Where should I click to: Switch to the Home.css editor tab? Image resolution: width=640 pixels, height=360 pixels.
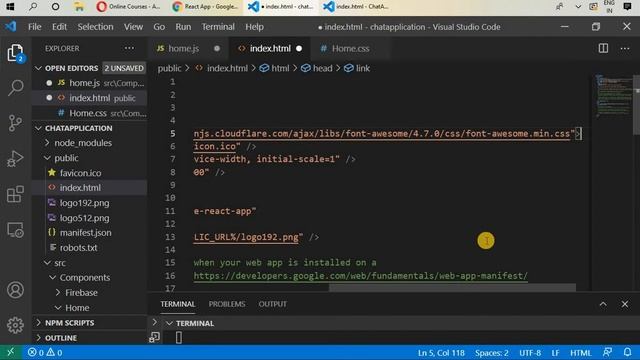(x=350, y=48)
